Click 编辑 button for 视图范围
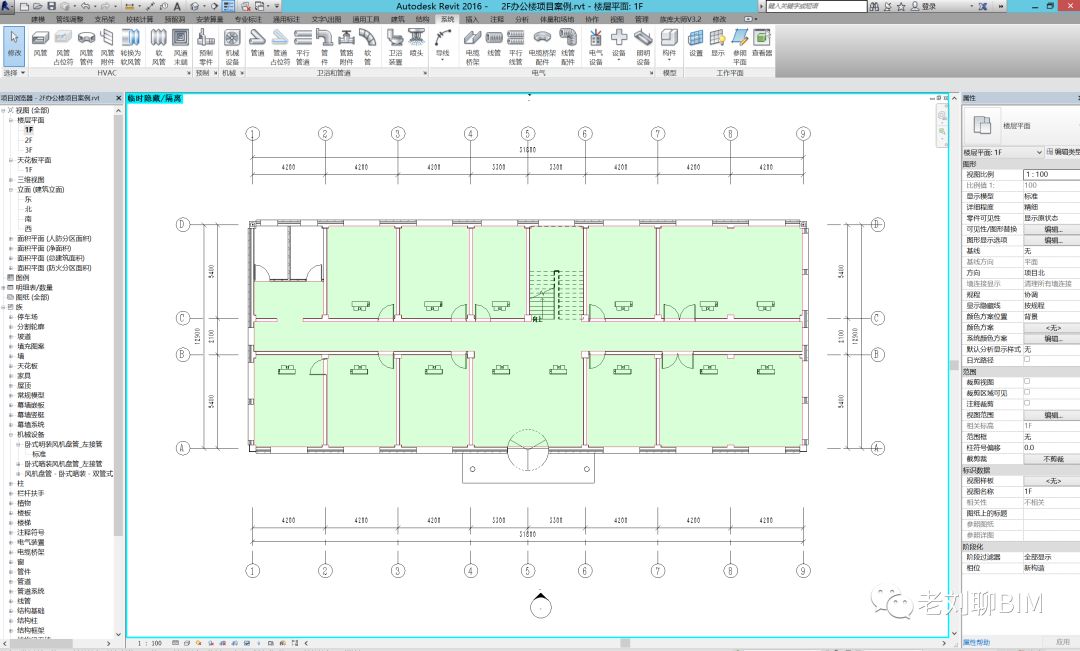 pos(1052,415)
